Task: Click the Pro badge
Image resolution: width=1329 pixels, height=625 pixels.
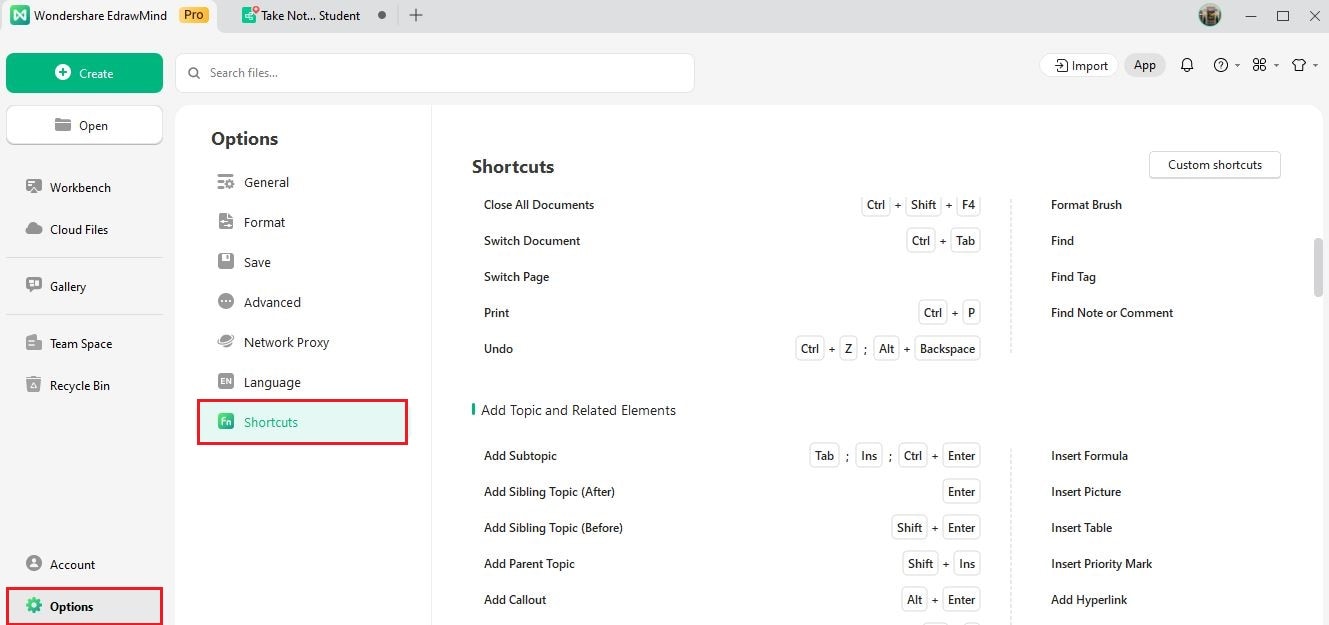Action: click(193, 15)
